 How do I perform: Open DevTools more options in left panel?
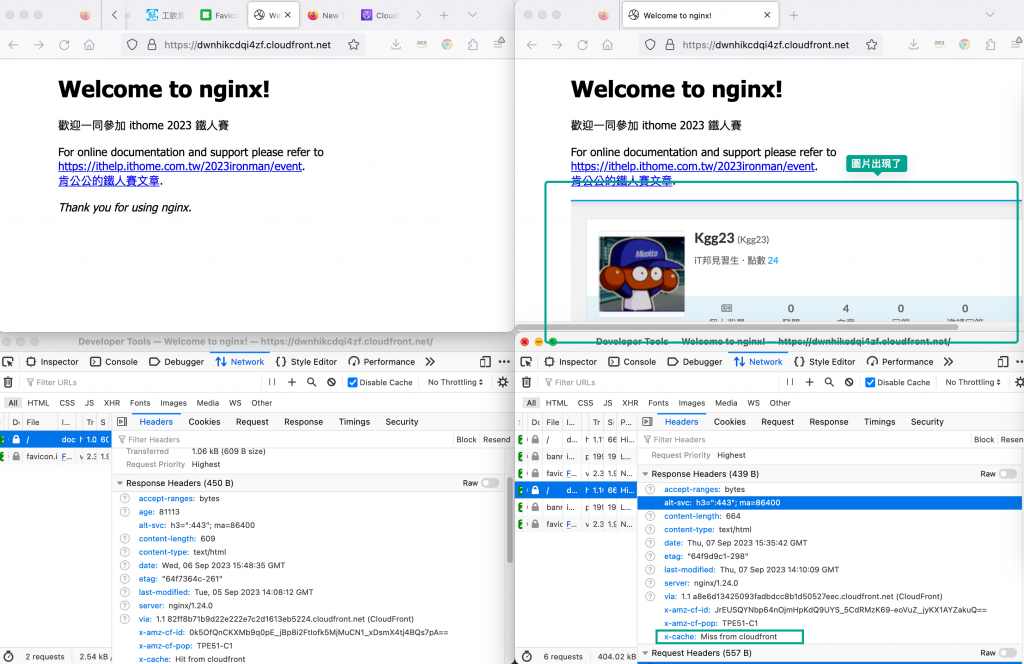tap(504, 362)
